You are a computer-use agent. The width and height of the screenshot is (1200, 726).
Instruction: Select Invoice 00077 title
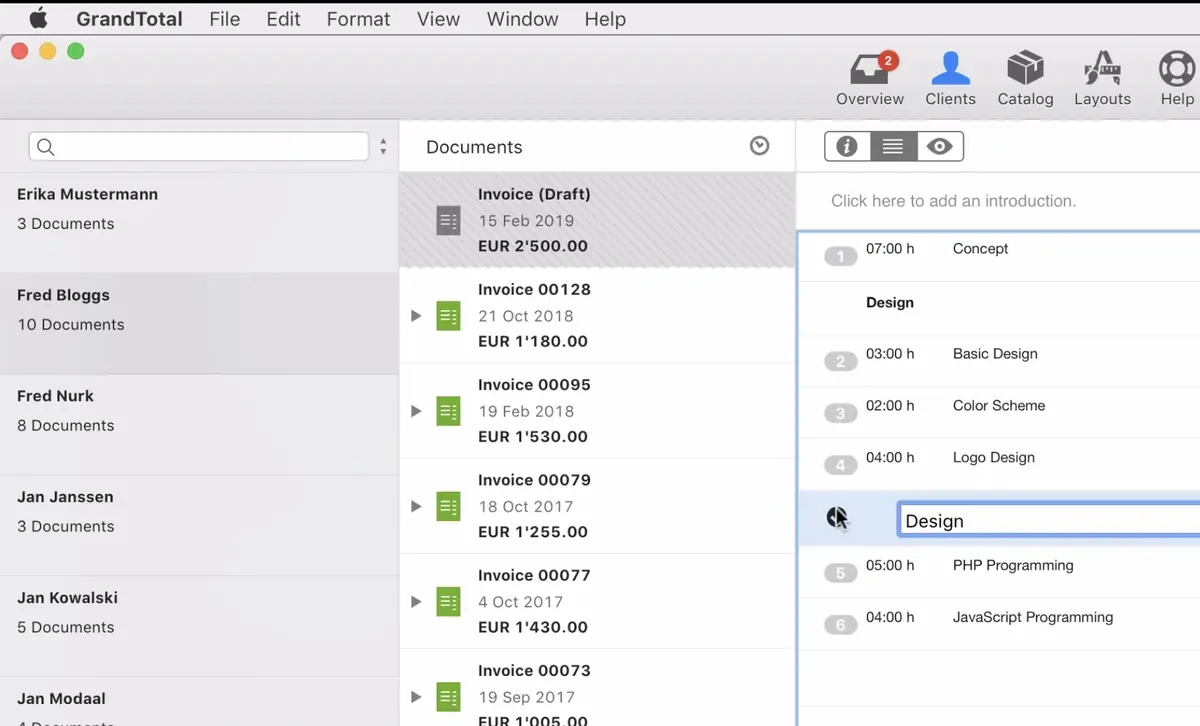[x=534, y=575]
